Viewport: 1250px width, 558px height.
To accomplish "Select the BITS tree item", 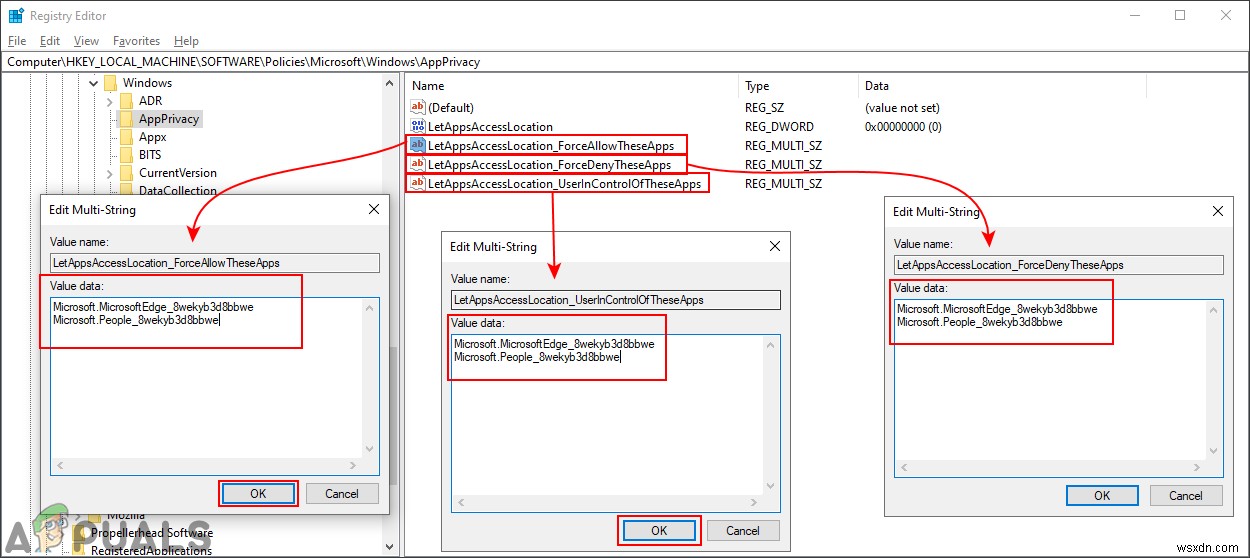I will pos(150,155).
